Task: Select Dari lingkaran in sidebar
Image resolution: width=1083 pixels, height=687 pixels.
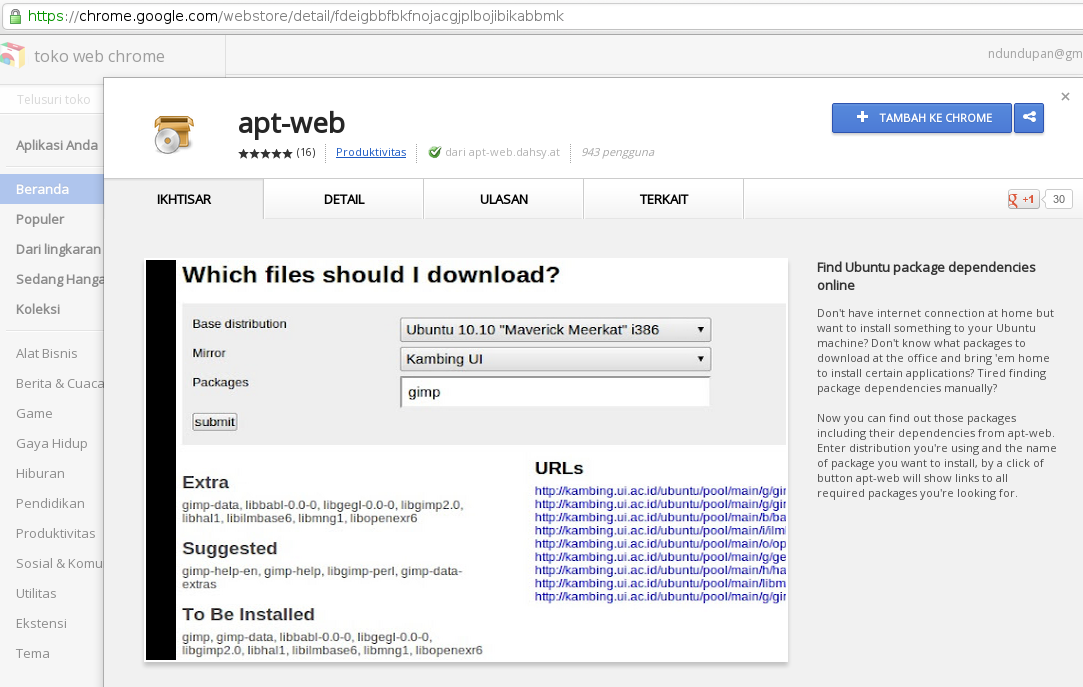Action: (x=58, y=249)
